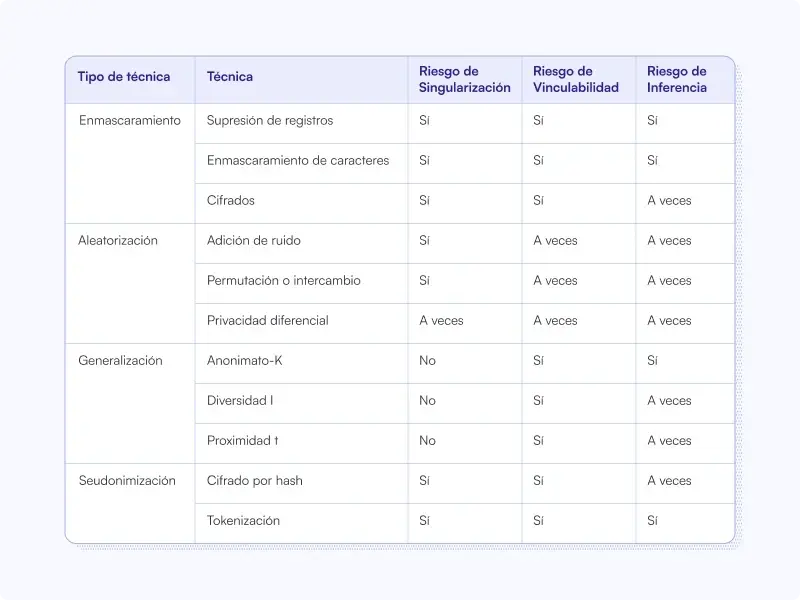The width and height of the screenshot is (800, 600).
Task: Click the Adición de ruido cell
Action: pos(301,243)
